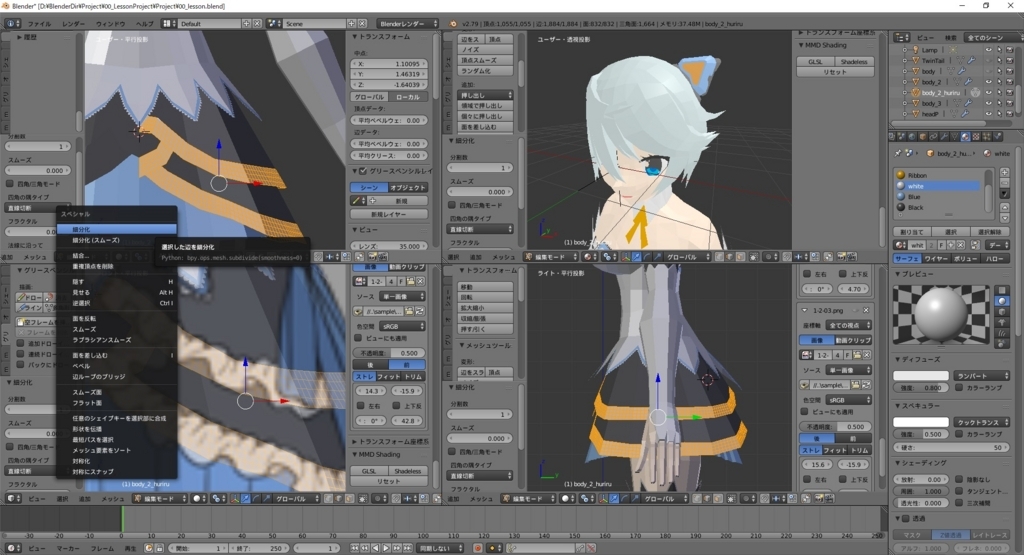The height and width of the screenshot is (555, 1024).
Task: Enable quad/triangle mode checkbox in top middle panel
Action: (452, 205)
